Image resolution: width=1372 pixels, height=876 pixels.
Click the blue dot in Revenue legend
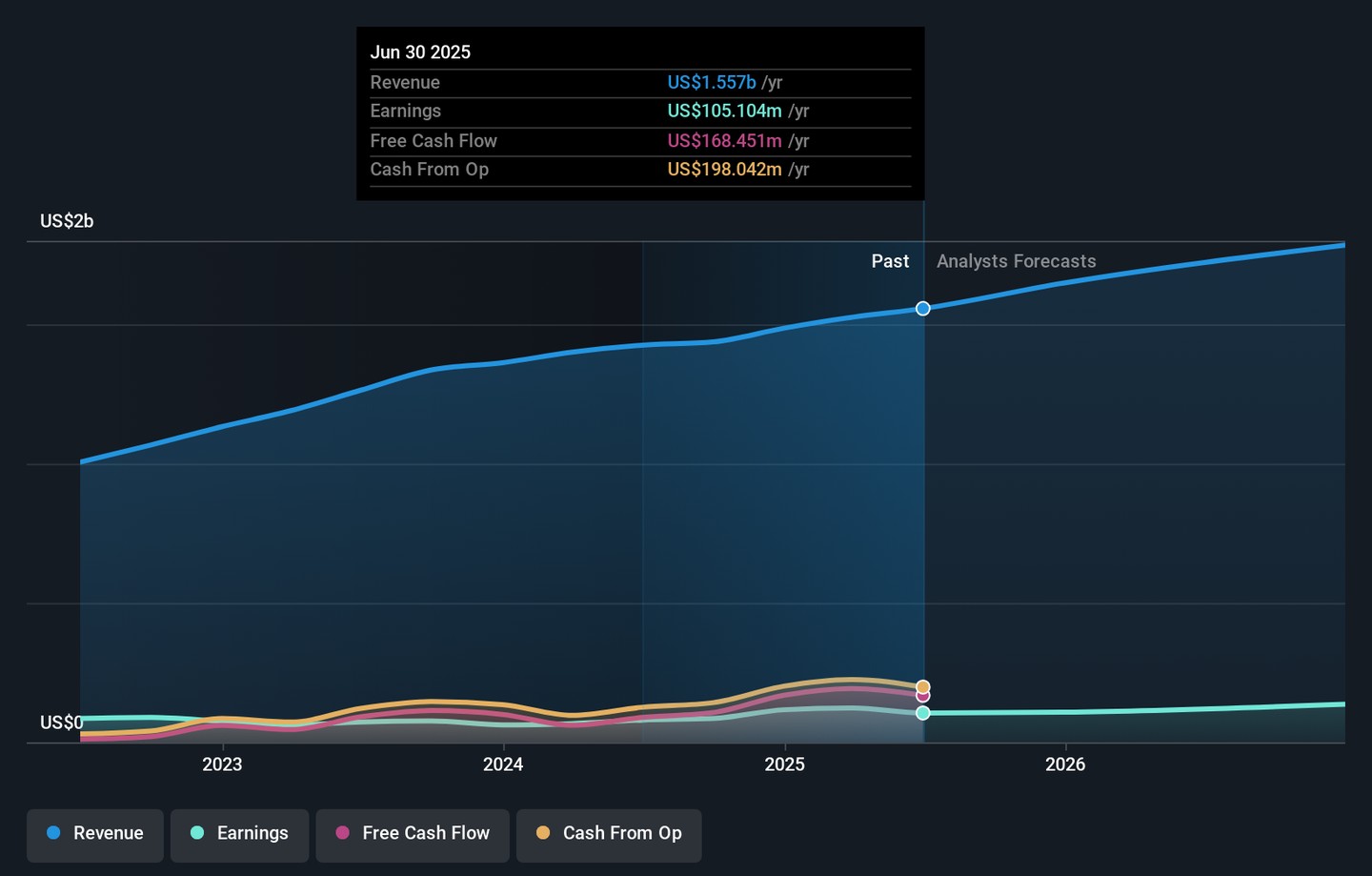click(53, 833)
